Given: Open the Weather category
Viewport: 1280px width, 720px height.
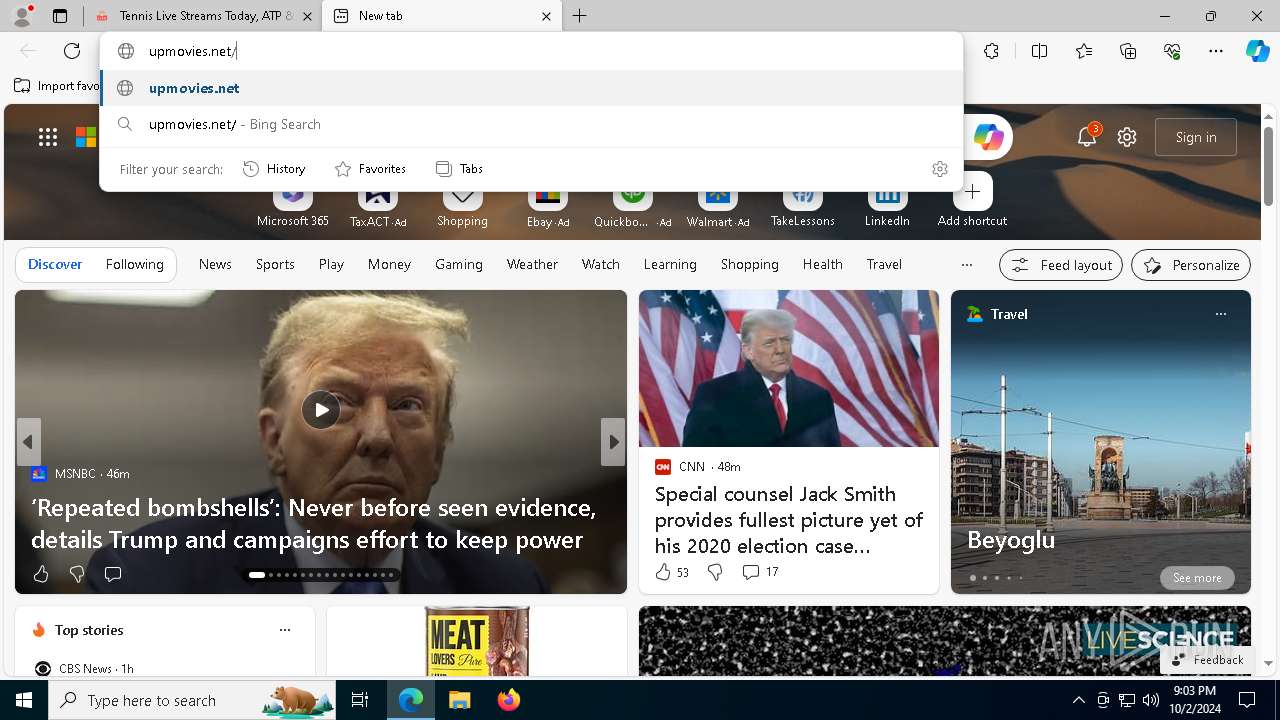Looking at the screenshot, I should pos(532,264).
